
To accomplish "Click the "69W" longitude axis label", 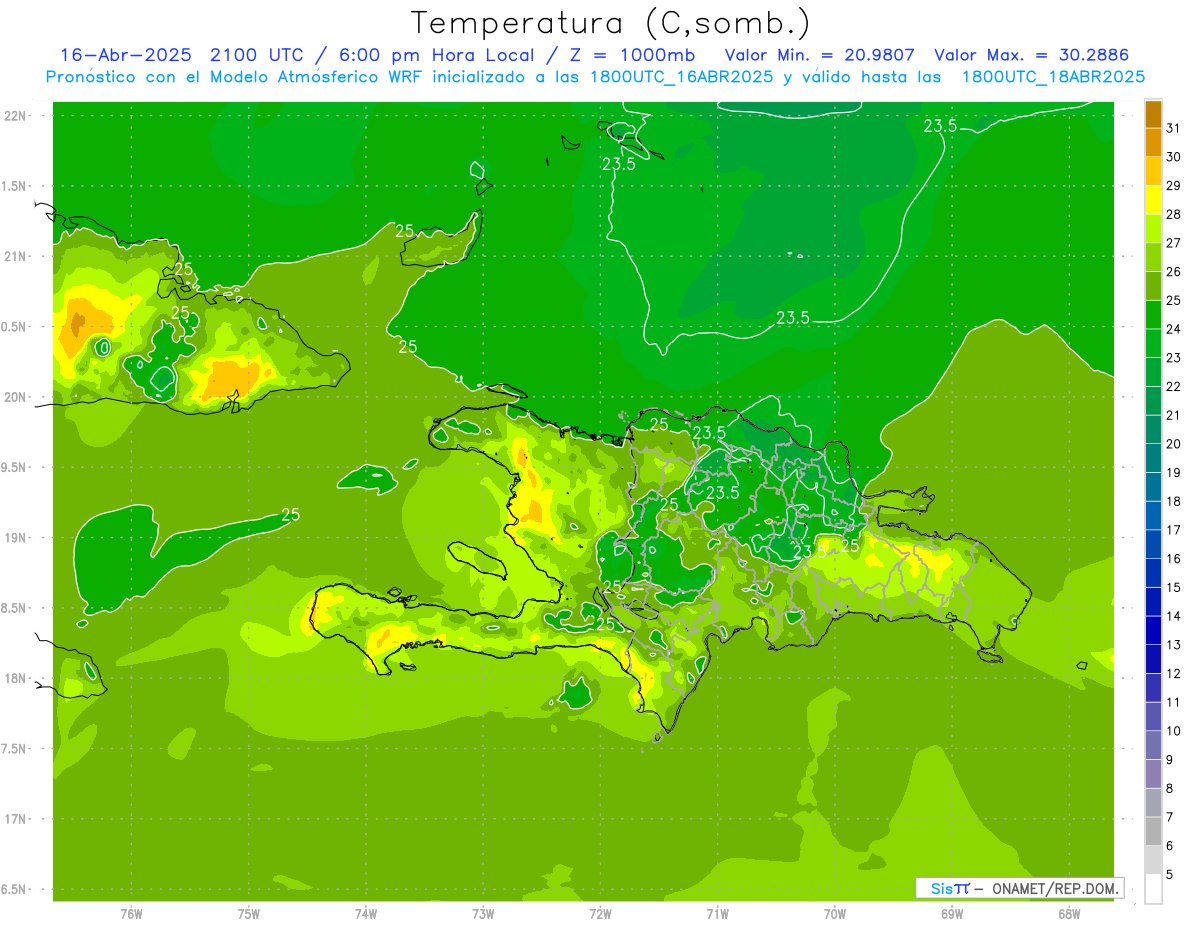I will (x=952, y=913).
